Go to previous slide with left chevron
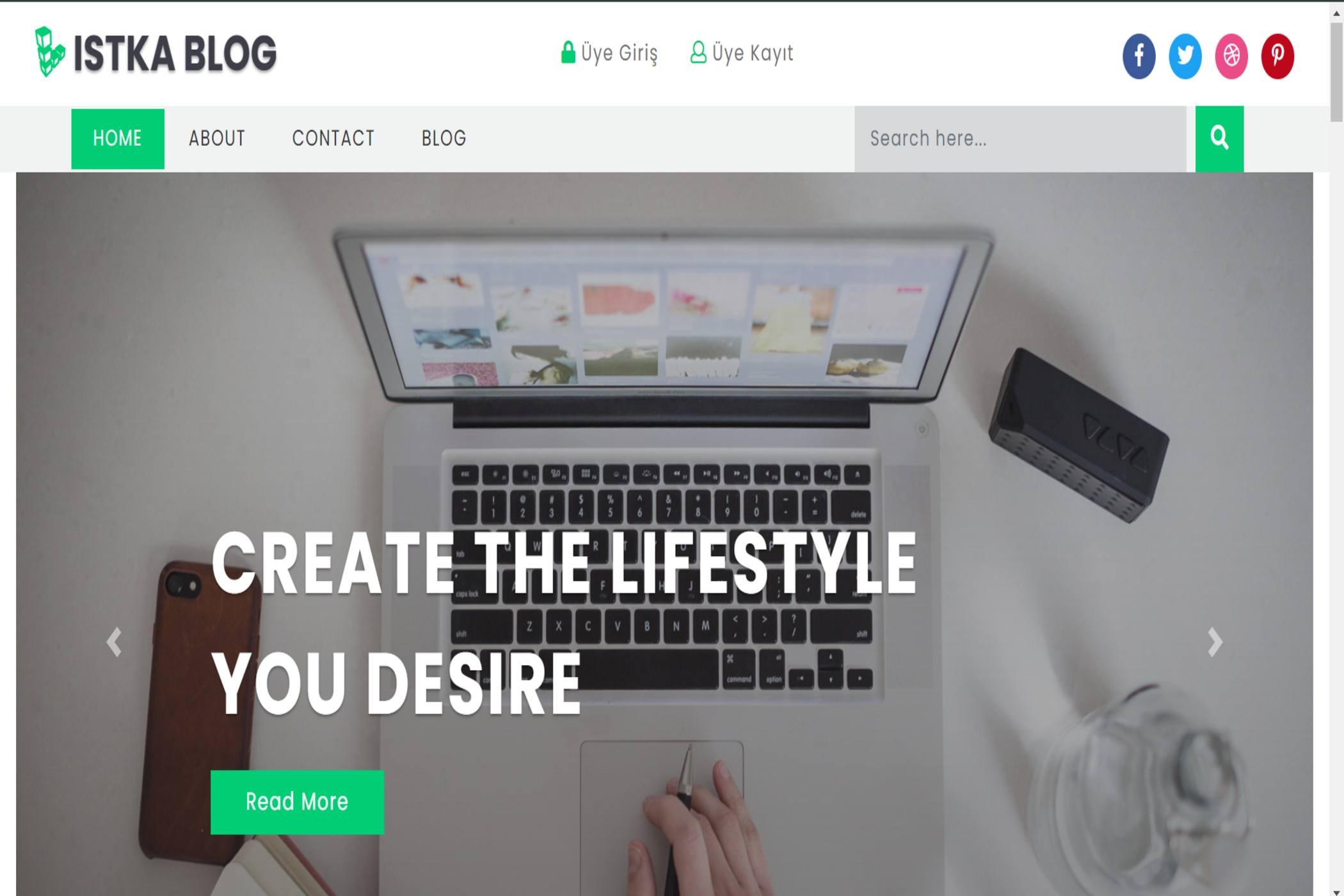 (x=114, y=642)
